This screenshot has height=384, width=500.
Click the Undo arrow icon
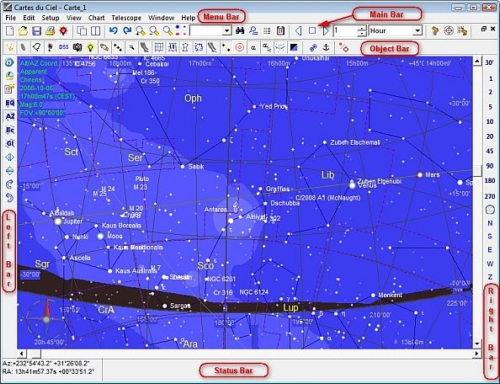click(114, 31)
